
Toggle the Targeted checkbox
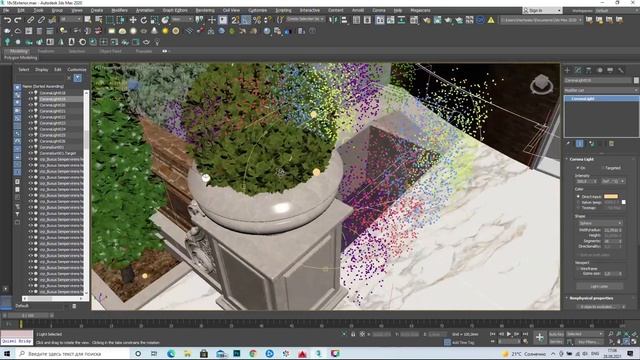pyautogui.click(x=602, y=168)
